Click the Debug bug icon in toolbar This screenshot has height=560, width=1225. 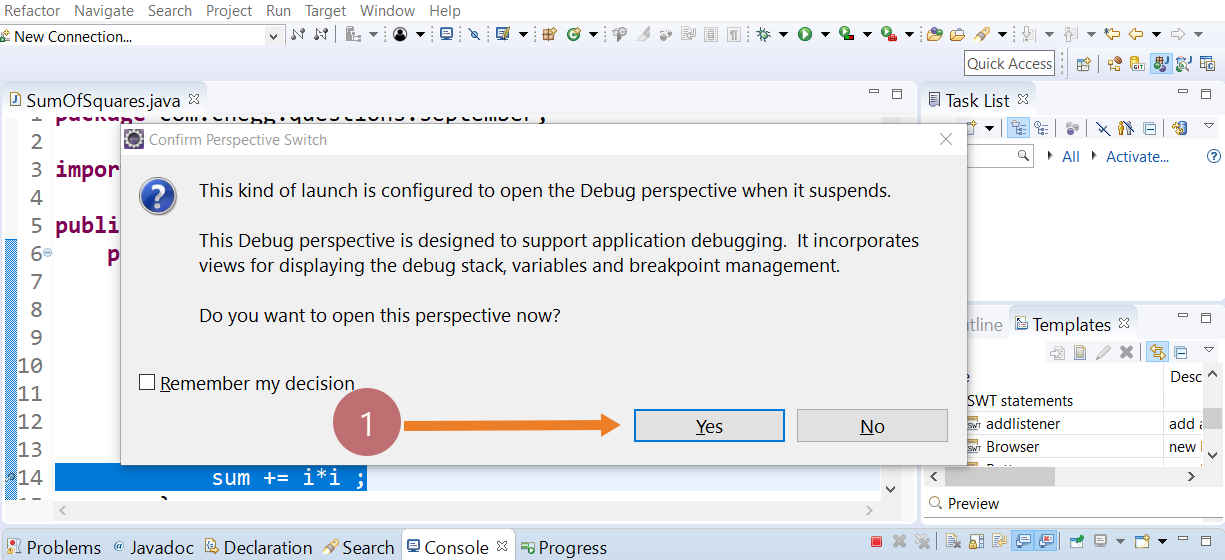[763, 35]
